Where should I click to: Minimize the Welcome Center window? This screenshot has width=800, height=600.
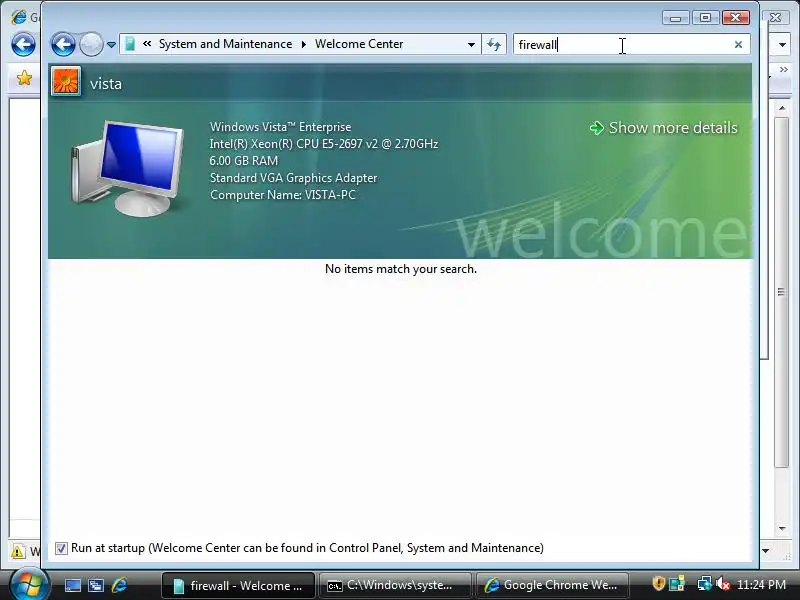tap(676, 18)
